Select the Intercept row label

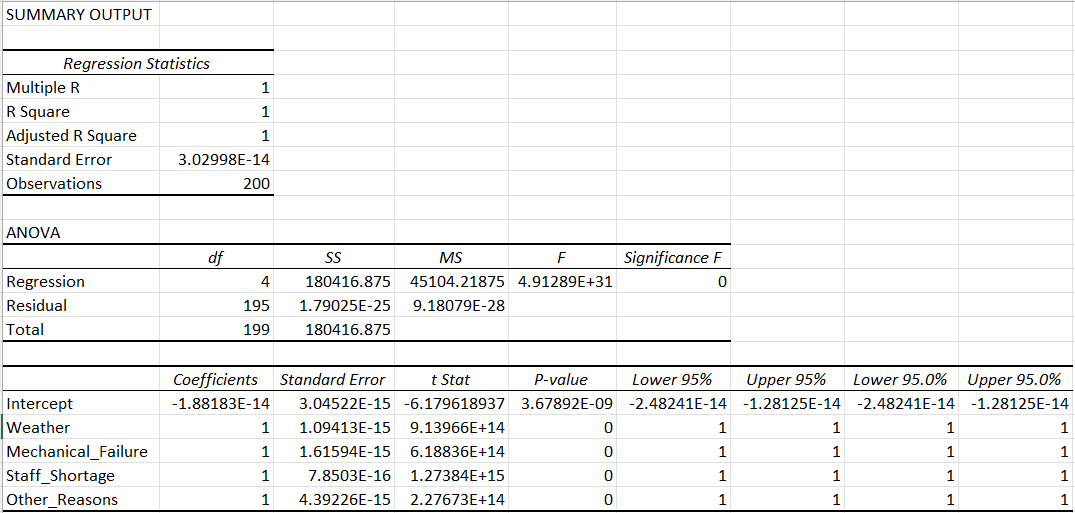click(x=81, y=404)
